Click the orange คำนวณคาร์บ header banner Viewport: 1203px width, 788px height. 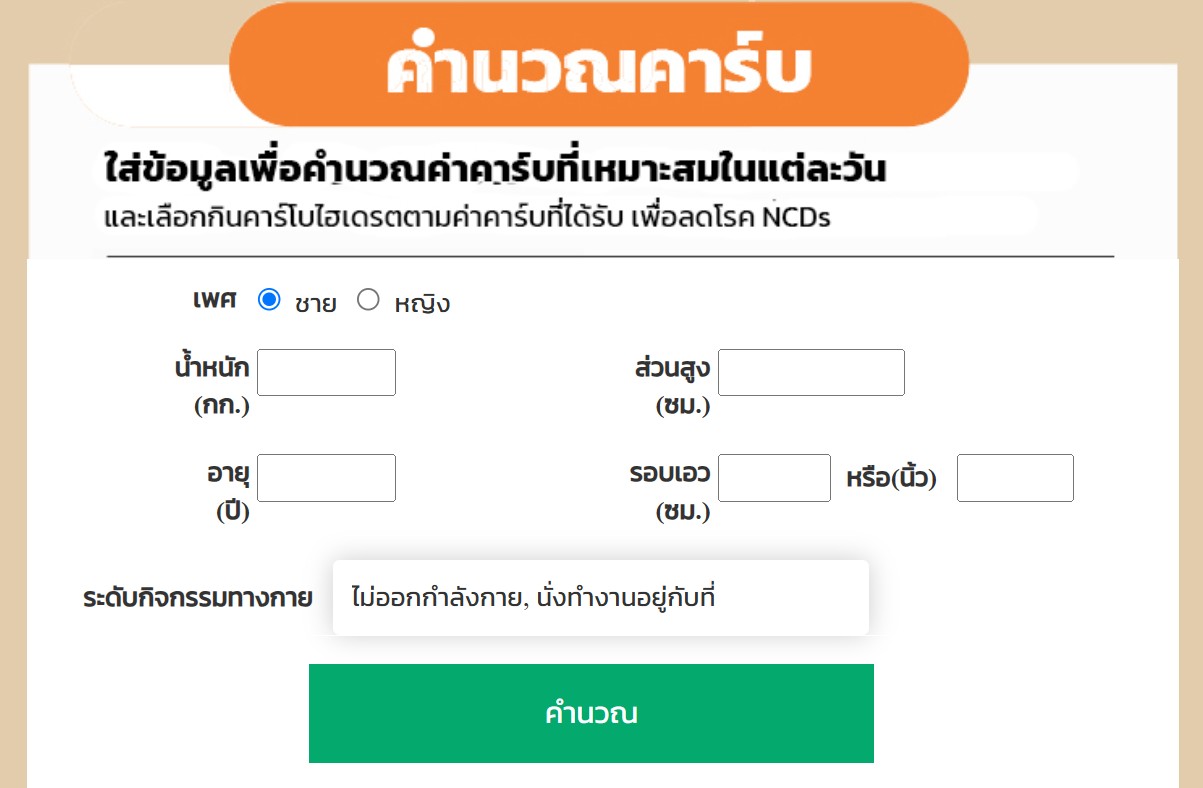coord(599,66)
